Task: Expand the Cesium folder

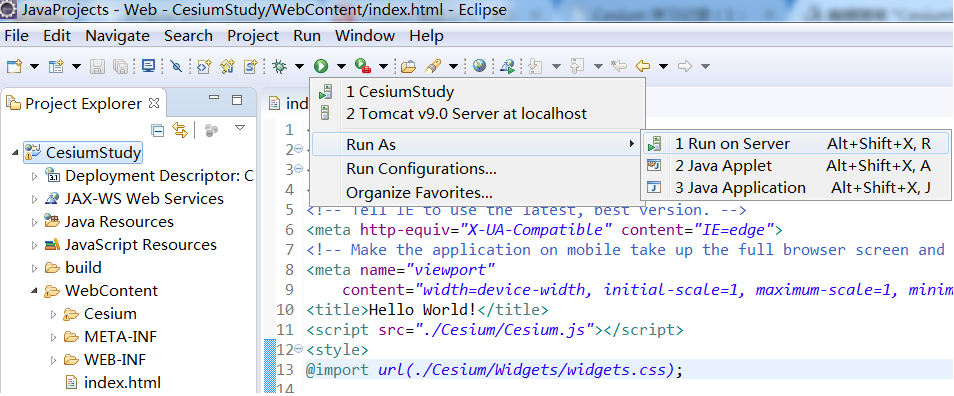Action: coord(54,314)
